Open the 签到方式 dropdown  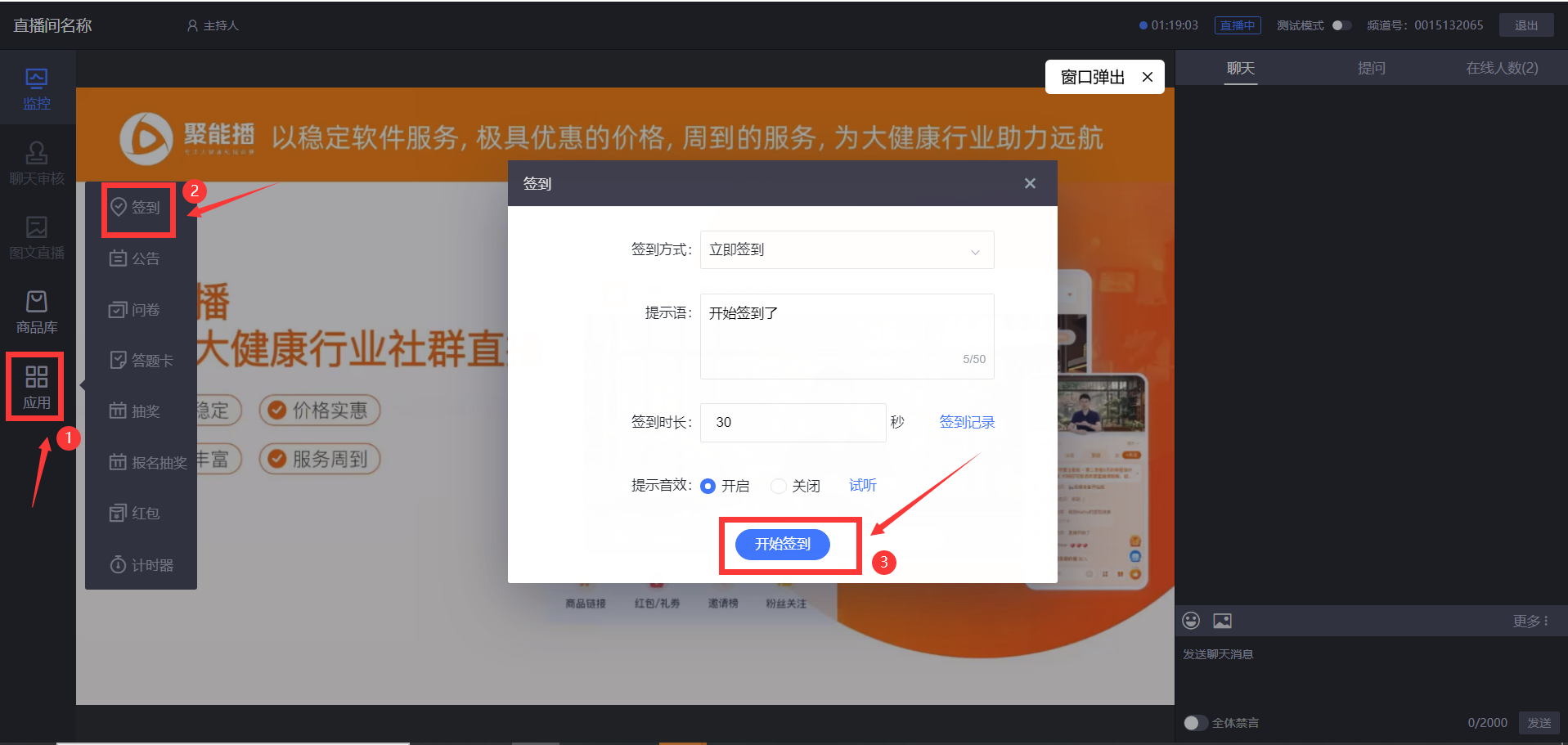847,249
